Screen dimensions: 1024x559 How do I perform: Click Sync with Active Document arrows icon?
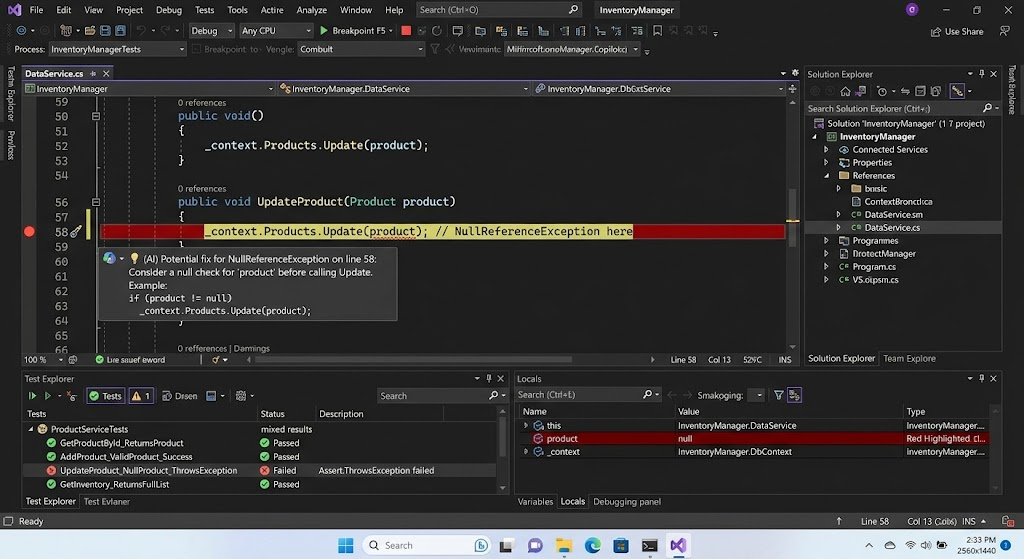tap(905, 91)
